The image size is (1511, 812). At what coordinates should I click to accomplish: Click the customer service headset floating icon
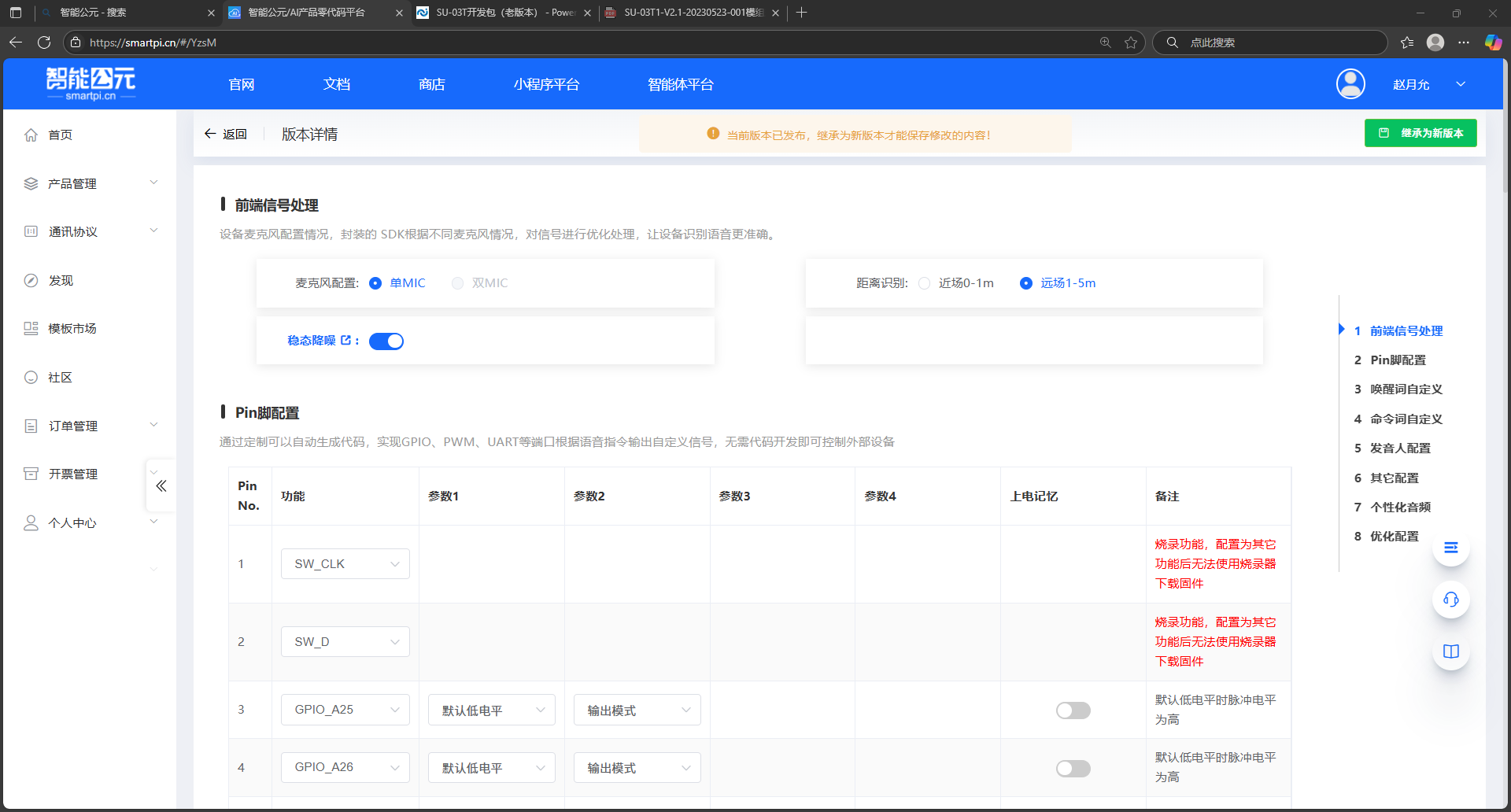pyautogui.click(x=1450, y=600)
